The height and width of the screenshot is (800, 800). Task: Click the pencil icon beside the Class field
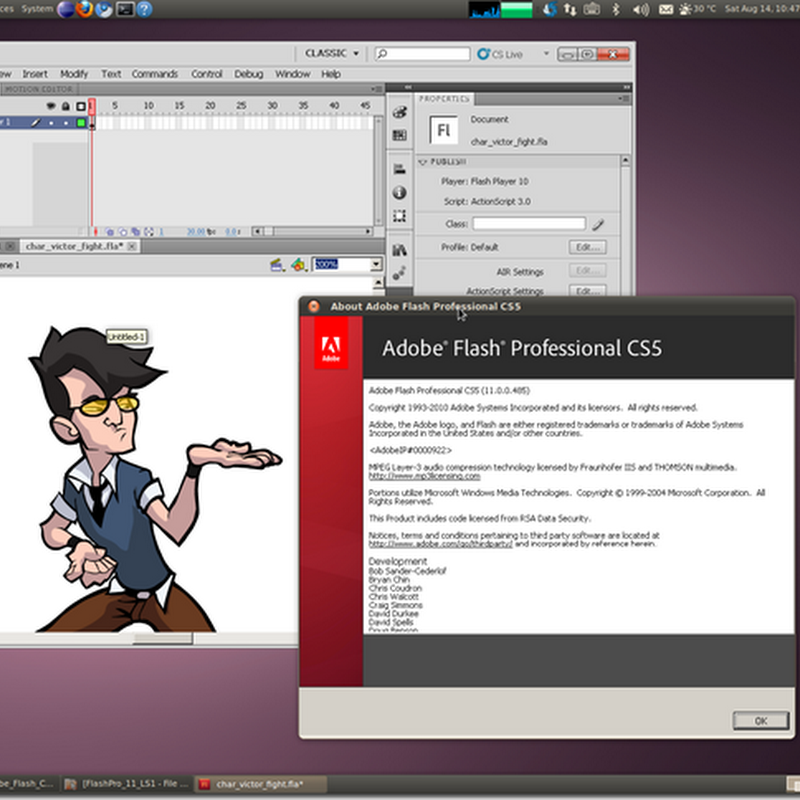coord(598,224)
